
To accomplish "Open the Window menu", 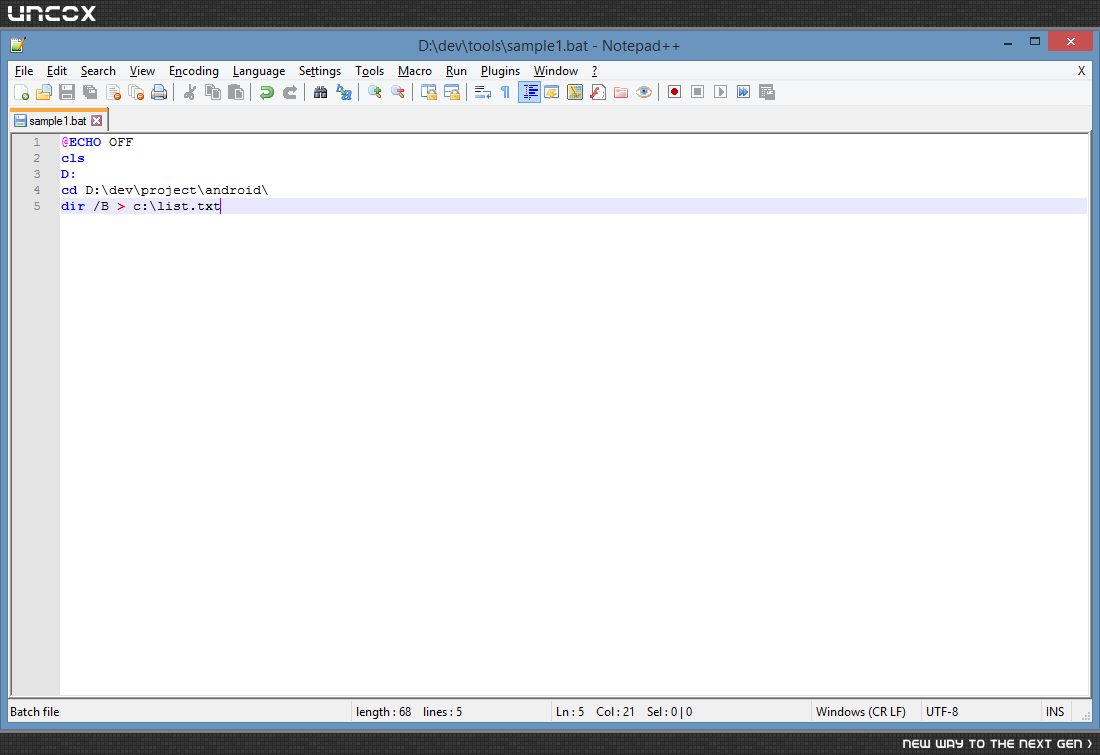I will [x=556, y=71].
